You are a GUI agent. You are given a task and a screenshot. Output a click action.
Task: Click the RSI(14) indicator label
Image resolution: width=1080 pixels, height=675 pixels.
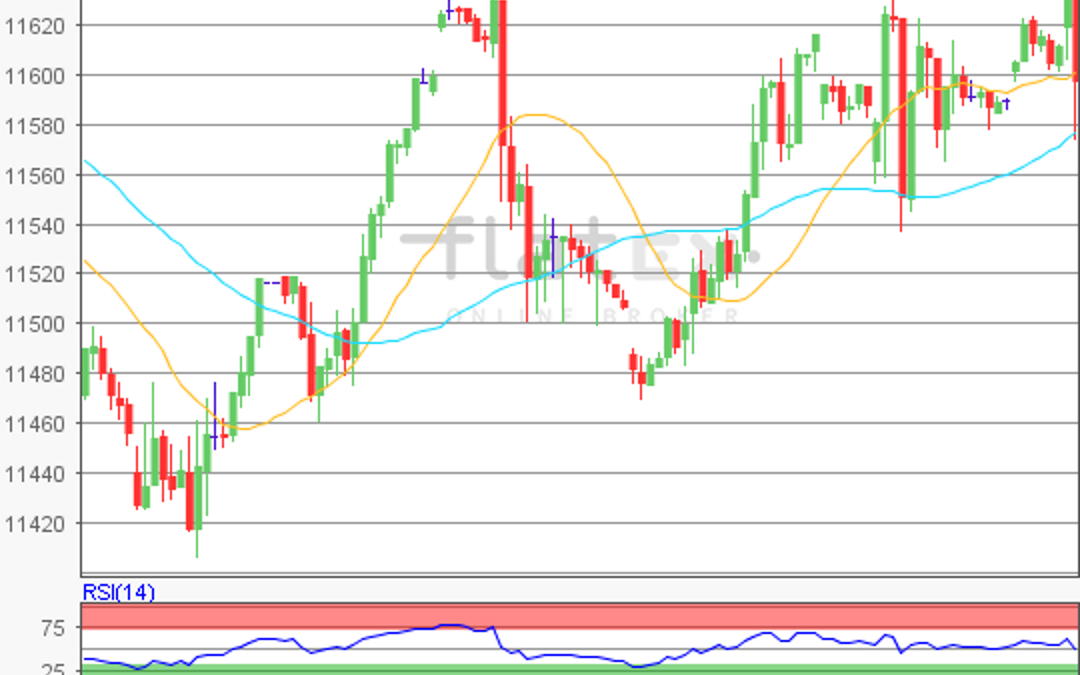pyautogui.click(x=118, y=592)
